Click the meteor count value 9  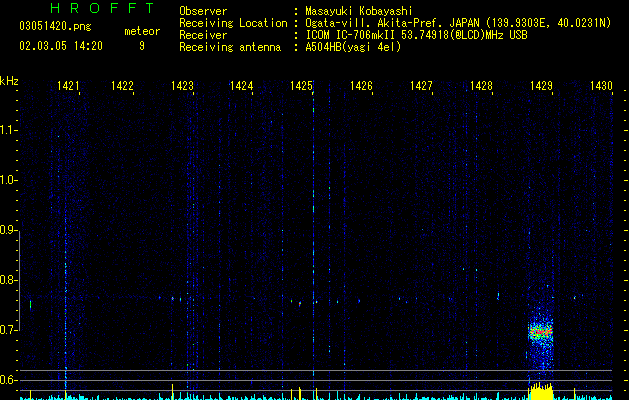142,46
